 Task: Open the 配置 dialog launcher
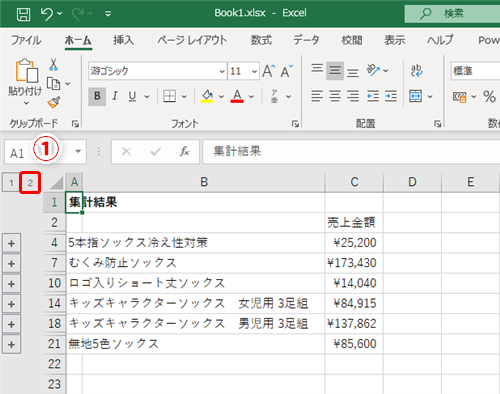[x=438, y=124]
